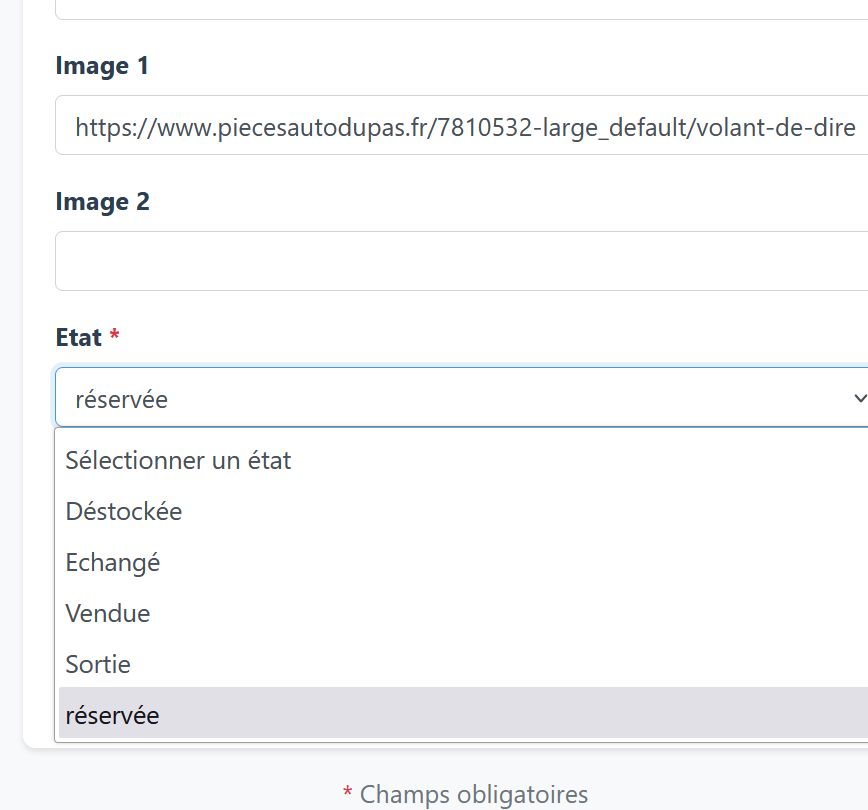Click the réservée value shown in the Etat box
This screenshot has width=868, height=810.
pyautogui.click(x=121, y=399)
